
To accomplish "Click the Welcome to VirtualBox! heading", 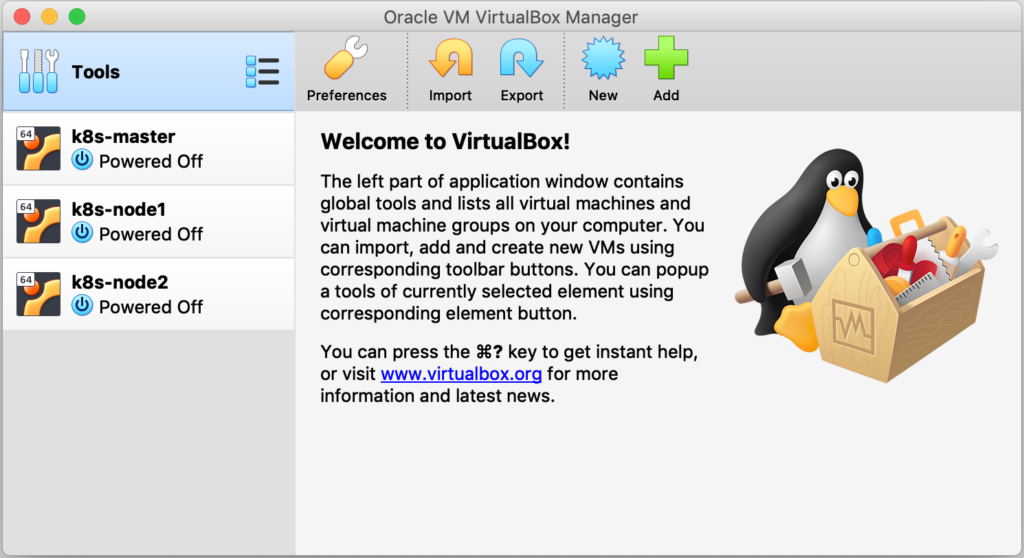I will click(445, 141).
